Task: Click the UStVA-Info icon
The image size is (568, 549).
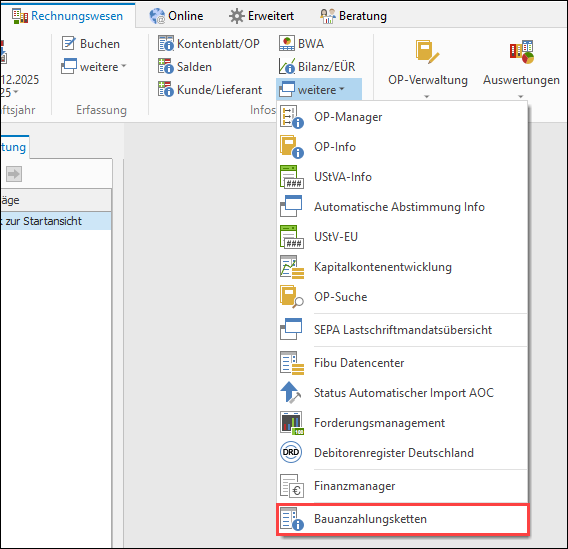Action: pos(292,177)
